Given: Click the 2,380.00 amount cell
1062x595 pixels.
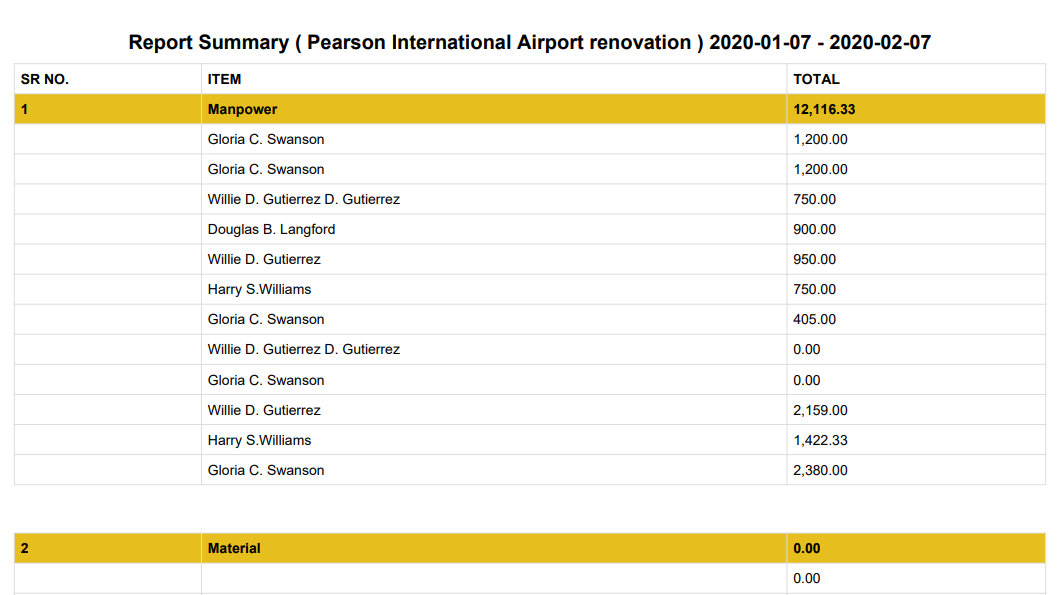Looking at the screenshot, I should tap(820, 470).
